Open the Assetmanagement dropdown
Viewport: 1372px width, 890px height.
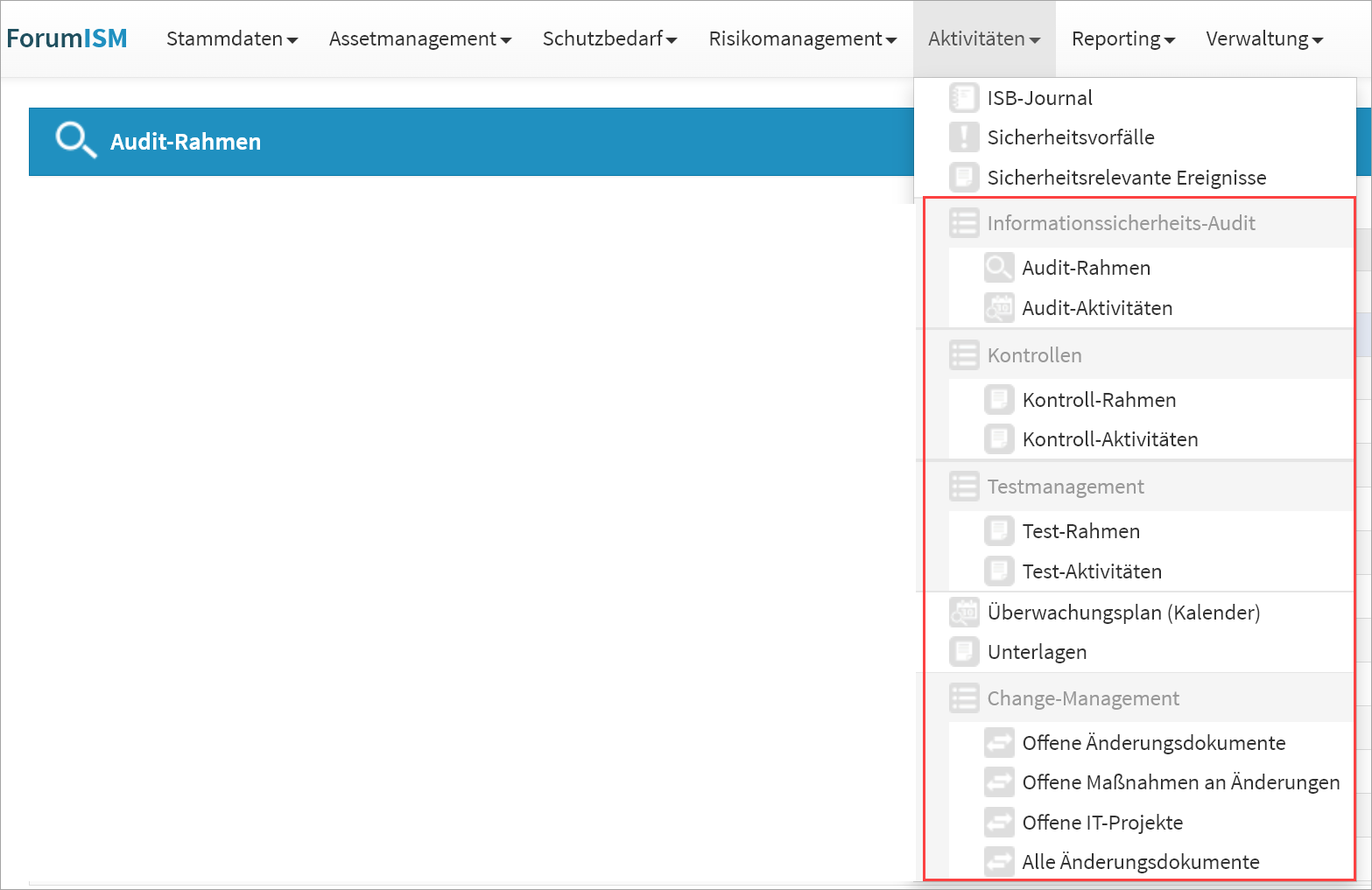pos(419,39)
